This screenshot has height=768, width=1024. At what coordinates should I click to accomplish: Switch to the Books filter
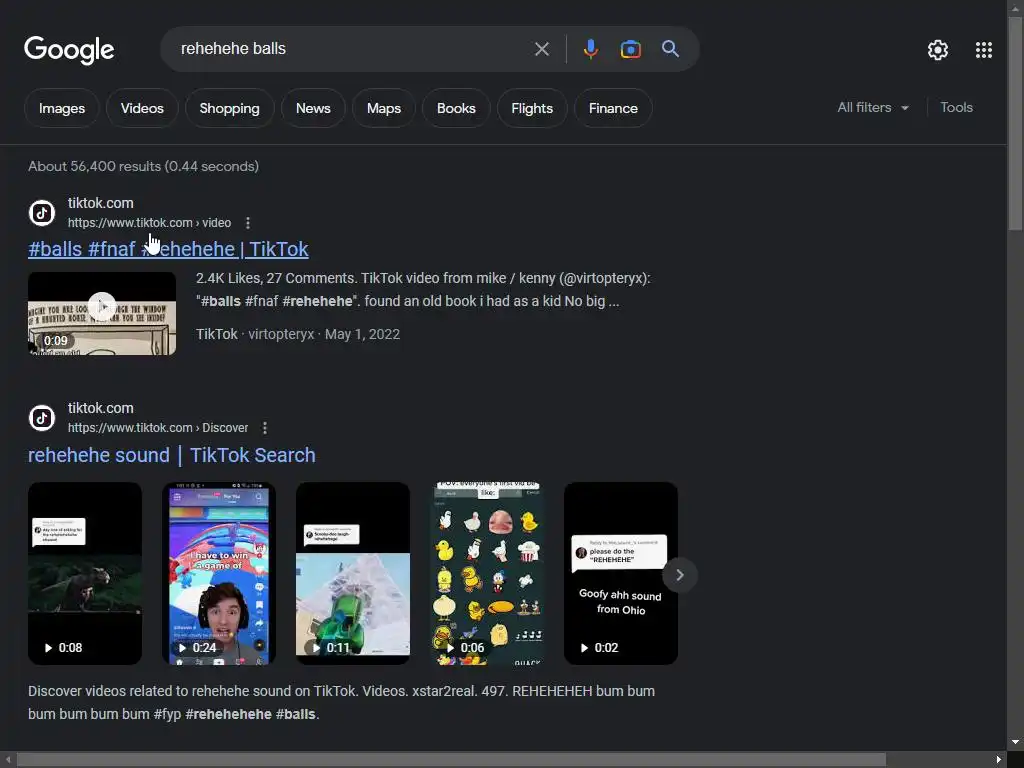456,108
